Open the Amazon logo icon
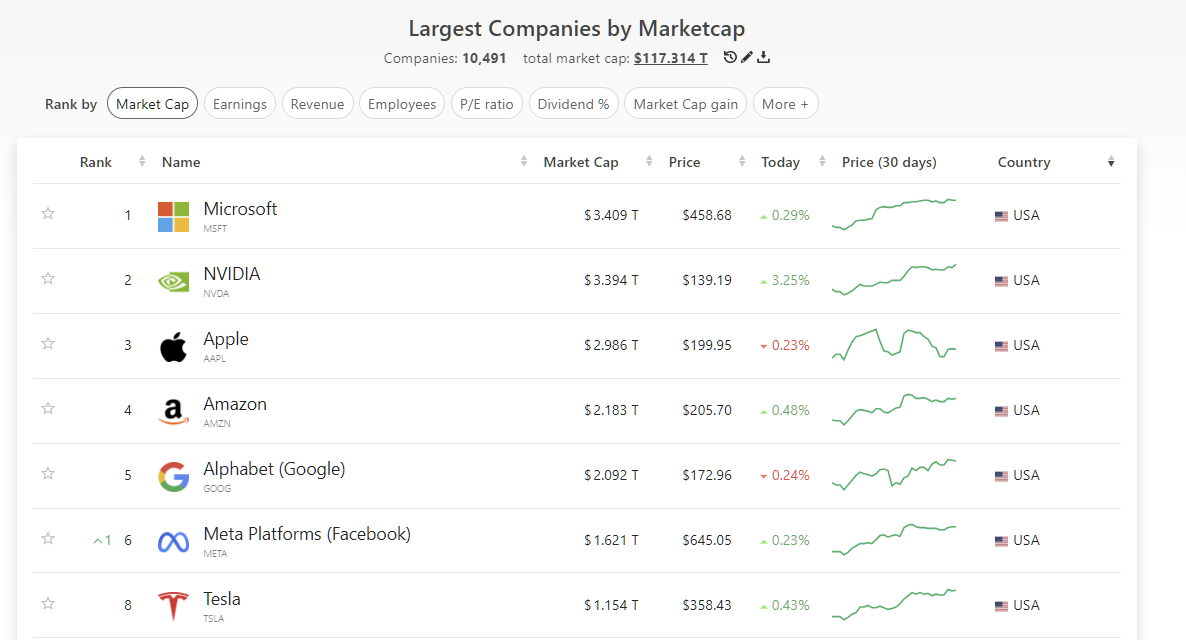The height and width of the screenshot is (640, 1186). click(173, 412)
